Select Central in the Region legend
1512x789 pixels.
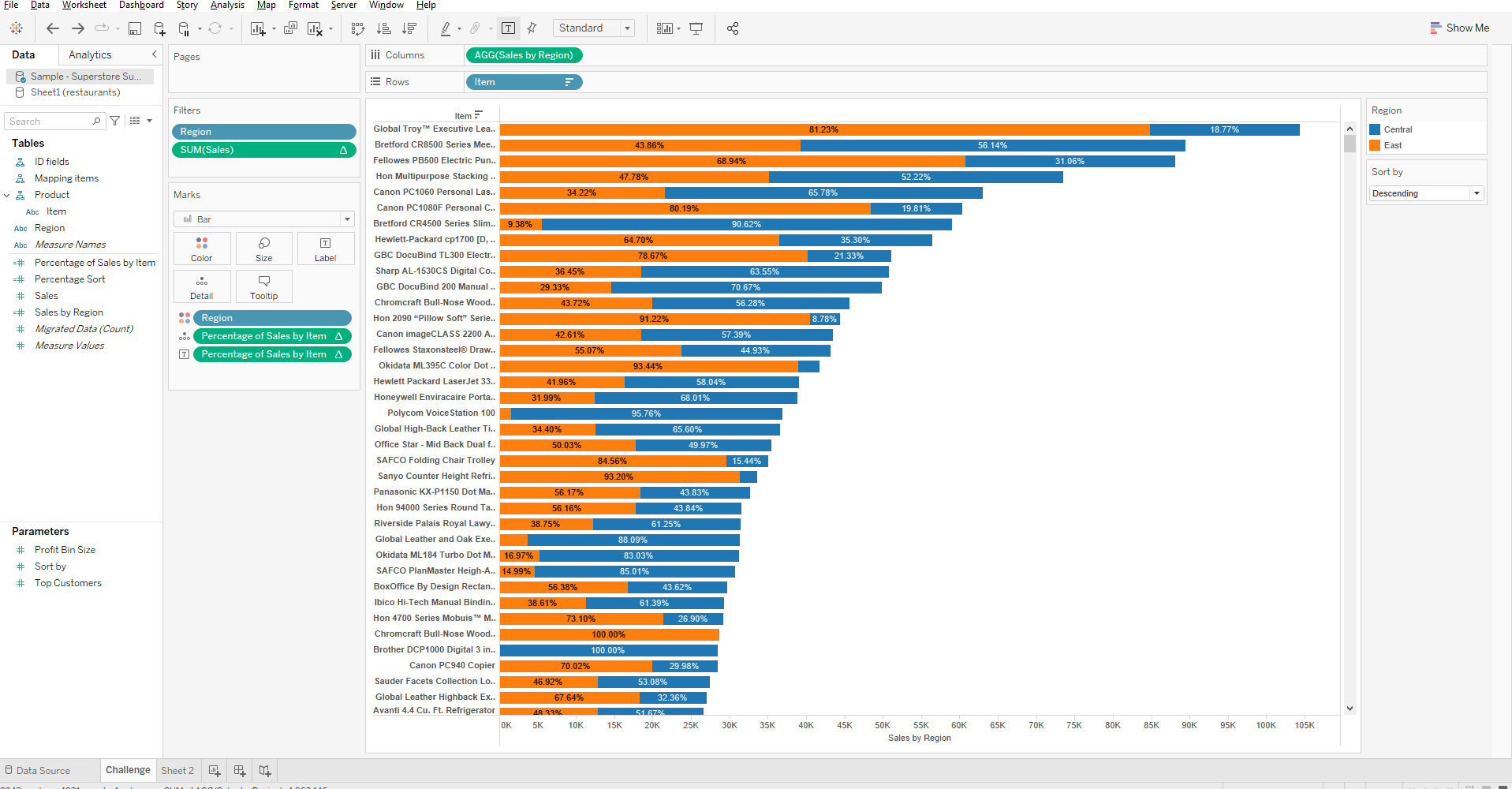tap(1397, 129)
